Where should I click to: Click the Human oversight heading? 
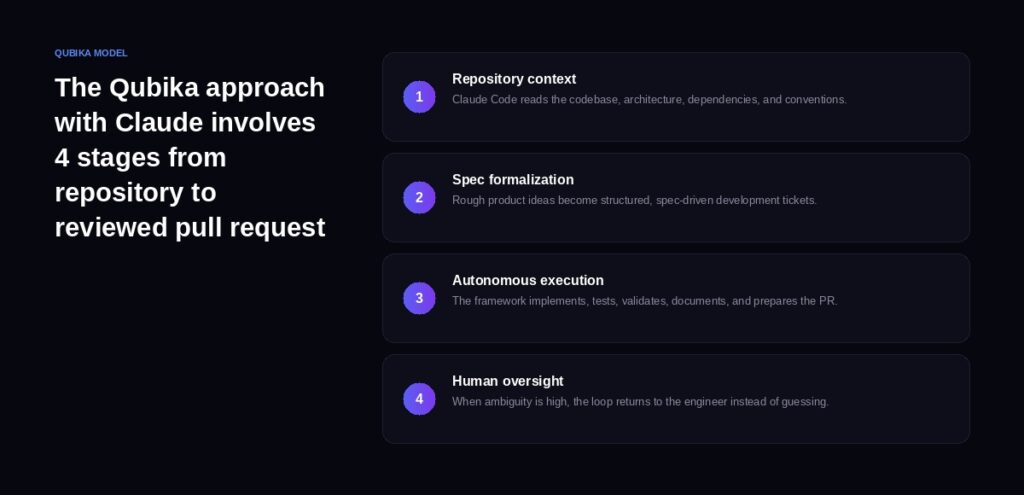(x=508, y=381)
